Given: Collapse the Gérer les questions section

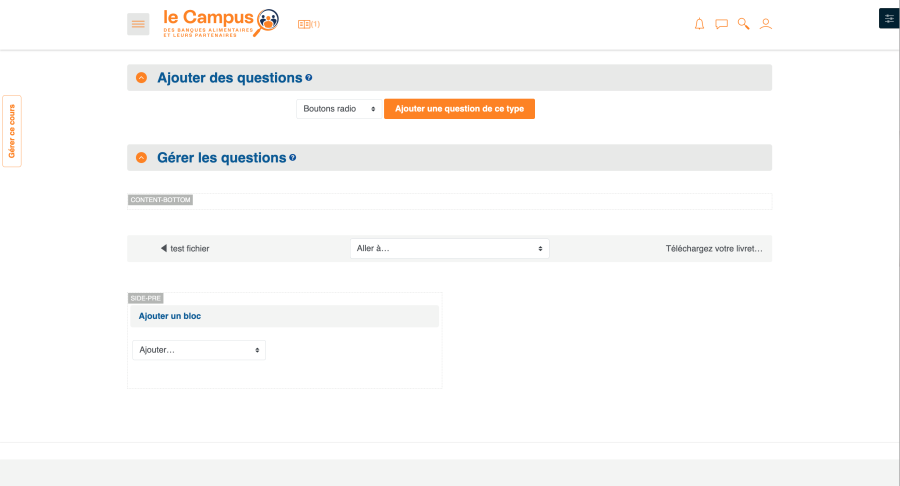Looking at the screenshot, I should pos(141,158).
